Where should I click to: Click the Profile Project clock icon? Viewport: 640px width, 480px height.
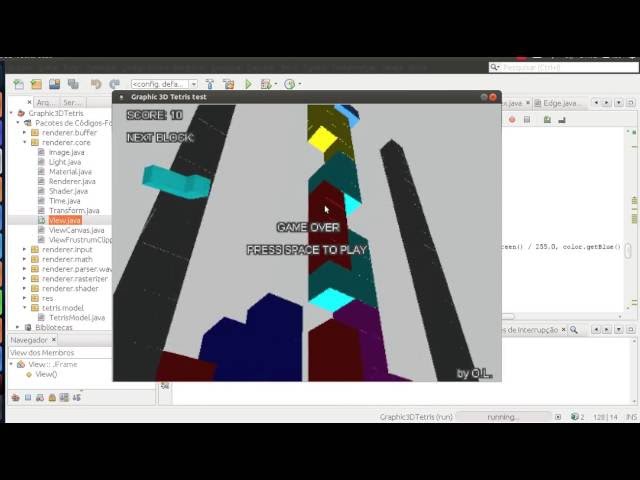[x=289, y=84]
